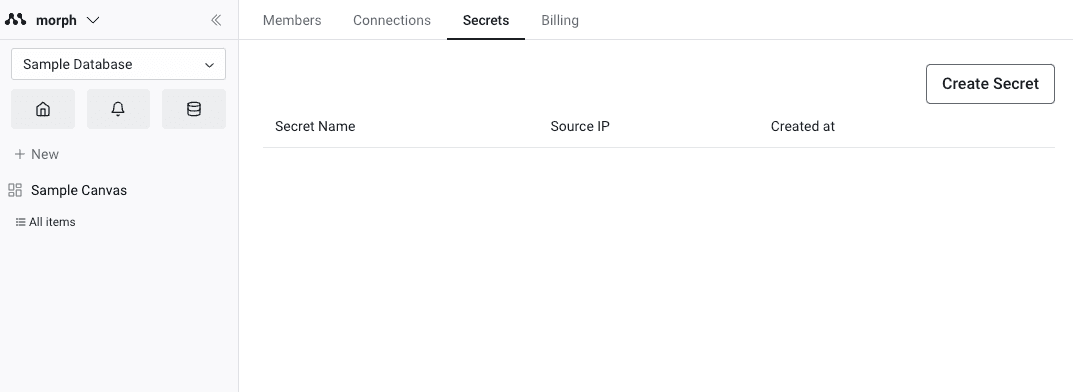Open notifications bell icon
The height and width of the screenshot is (392, 1073).
tap(118, 109)
